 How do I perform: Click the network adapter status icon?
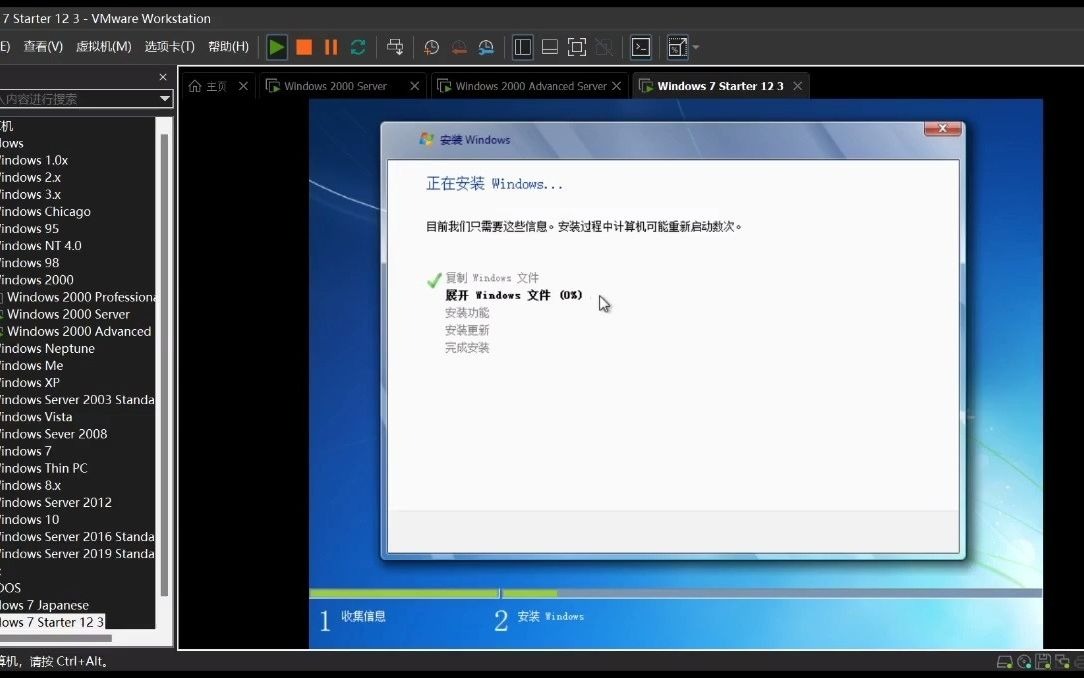point(1062,662)
